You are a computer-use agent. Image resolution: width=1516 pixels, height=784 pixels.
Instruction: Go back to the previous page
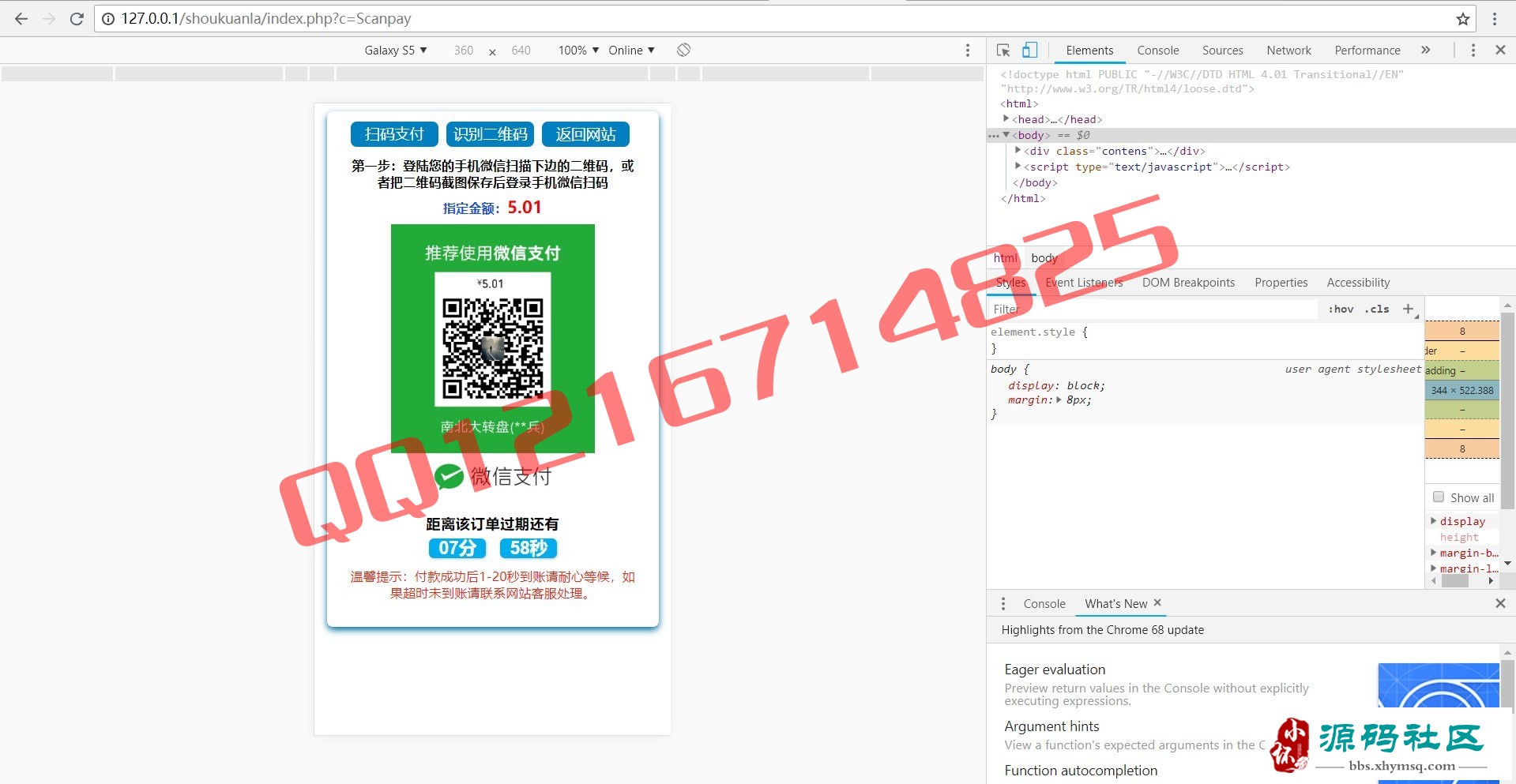coord(21,19)
